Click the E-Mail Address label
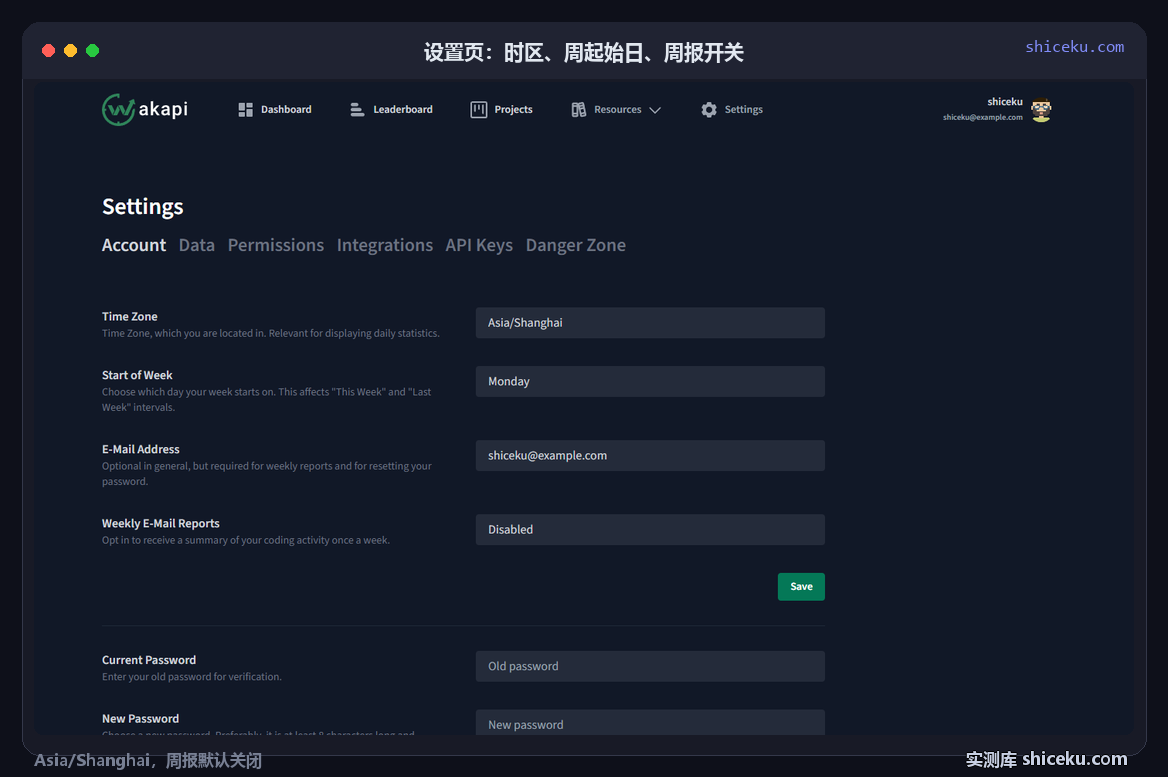Image resolution: width=1168 pixels, height=777 pixels. [x=141, y=449]
